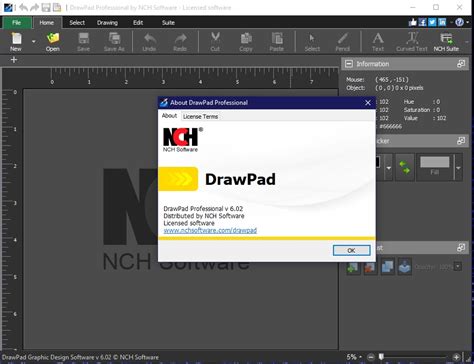Viewport: 474px width, 364px height.
Task: Switch to the Select ribbon tab
Action: click(x=77, y=23)
